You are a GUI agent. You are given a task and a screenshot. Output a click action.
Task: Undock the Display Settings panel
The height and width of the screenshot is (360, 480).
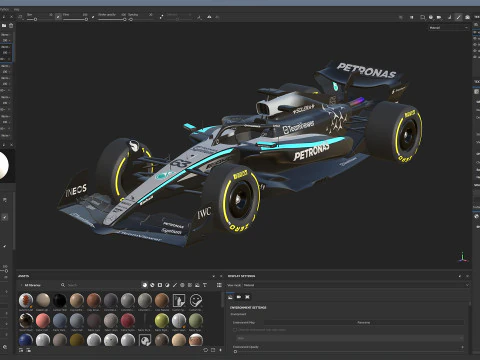click(460, 276)
